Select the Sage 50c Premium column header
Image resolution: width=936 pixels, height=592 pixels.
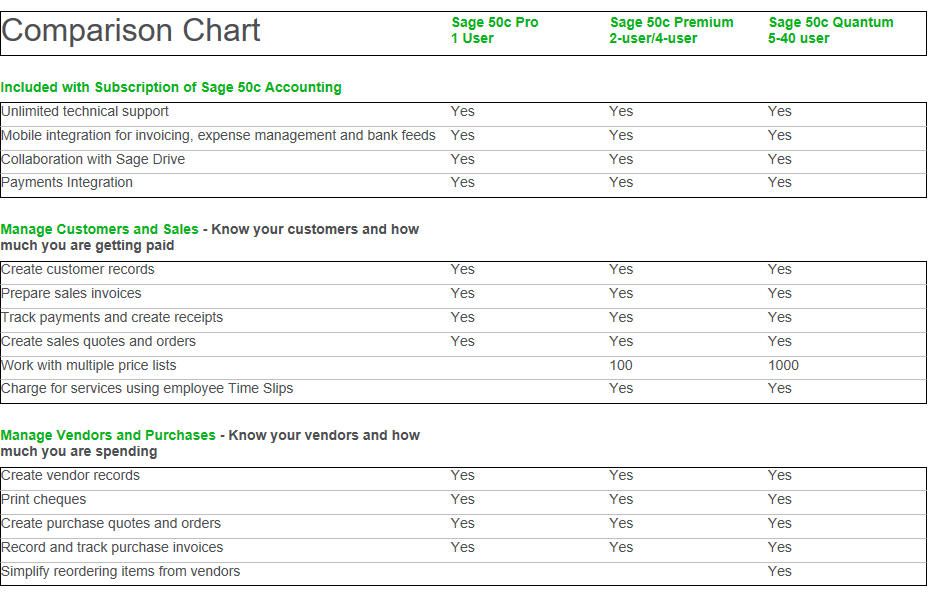(671, 30)
